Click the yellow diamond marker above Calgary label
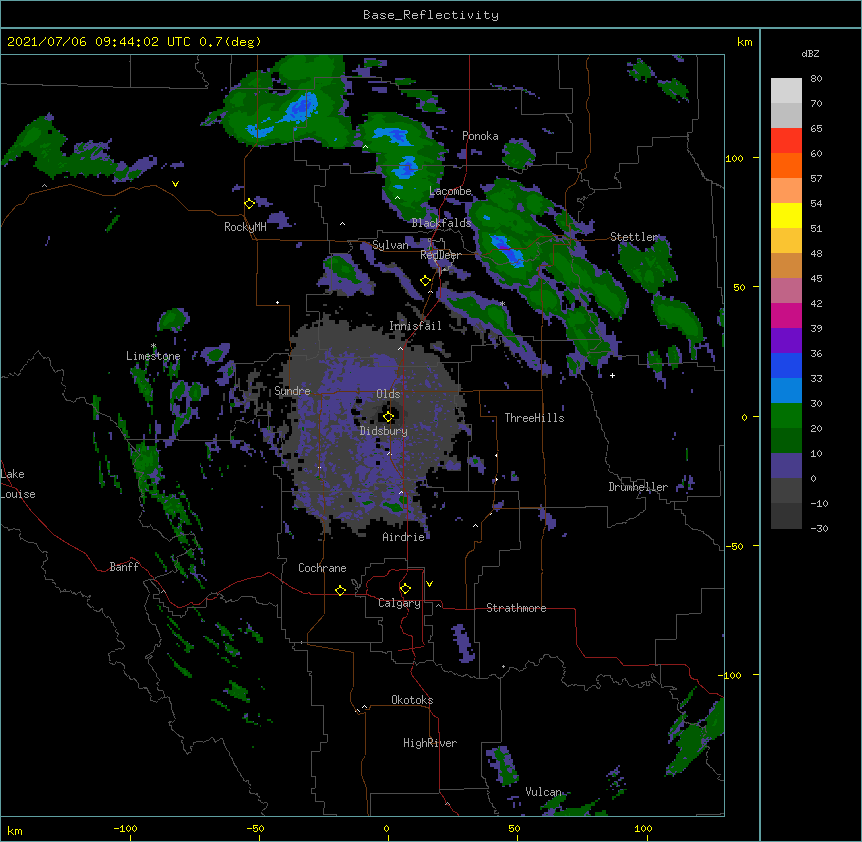 (405, 589)
